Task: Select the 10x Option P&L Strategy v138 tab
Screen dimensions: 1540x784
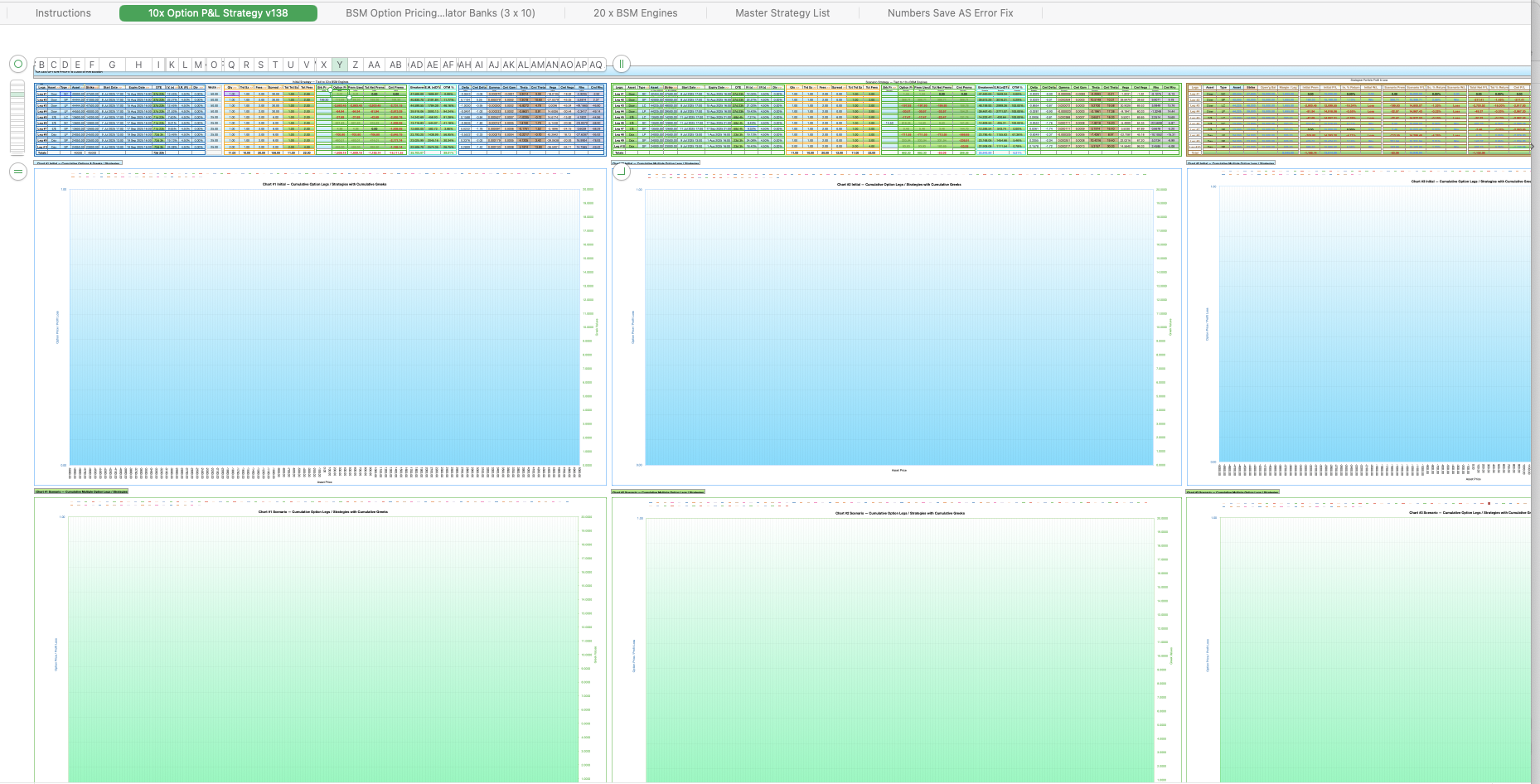Action: point(218,13)
